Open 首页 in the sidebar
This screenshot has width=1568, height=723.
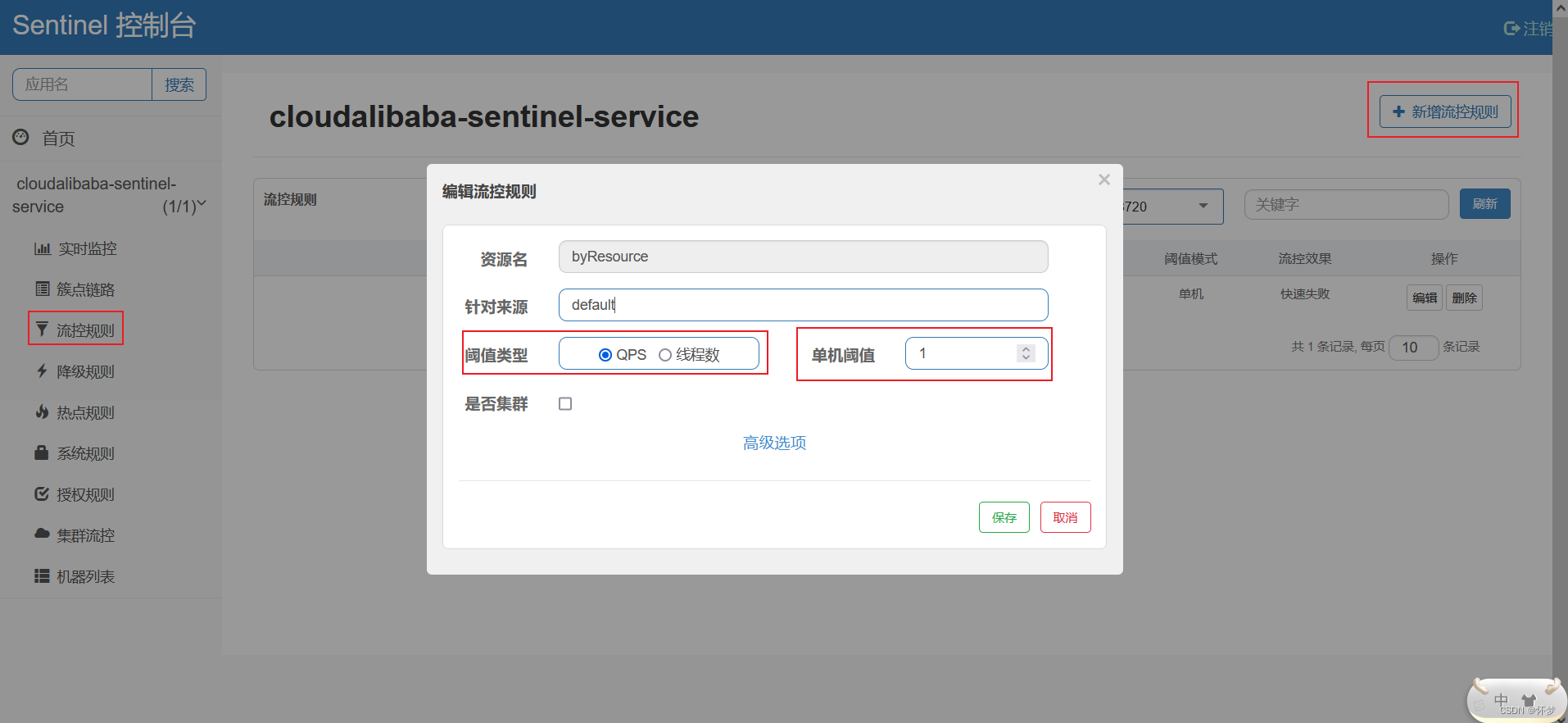click(x=58, y=139)
